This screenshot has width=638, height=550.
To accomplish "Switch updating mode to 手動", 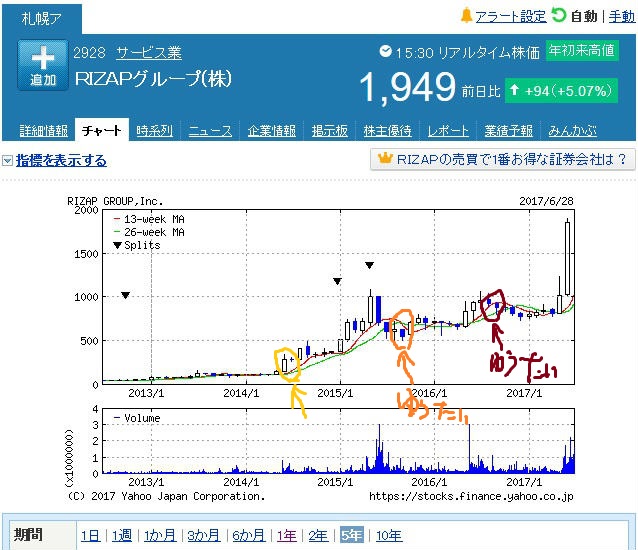I will coord(621,17).
